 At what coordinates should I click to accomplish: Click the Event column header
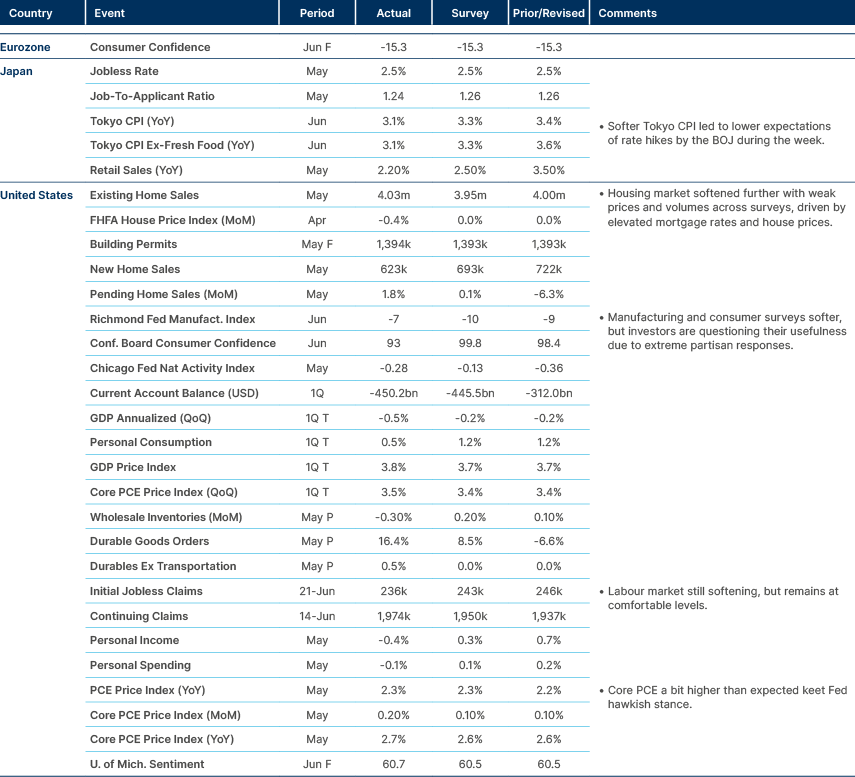(109, 13)
